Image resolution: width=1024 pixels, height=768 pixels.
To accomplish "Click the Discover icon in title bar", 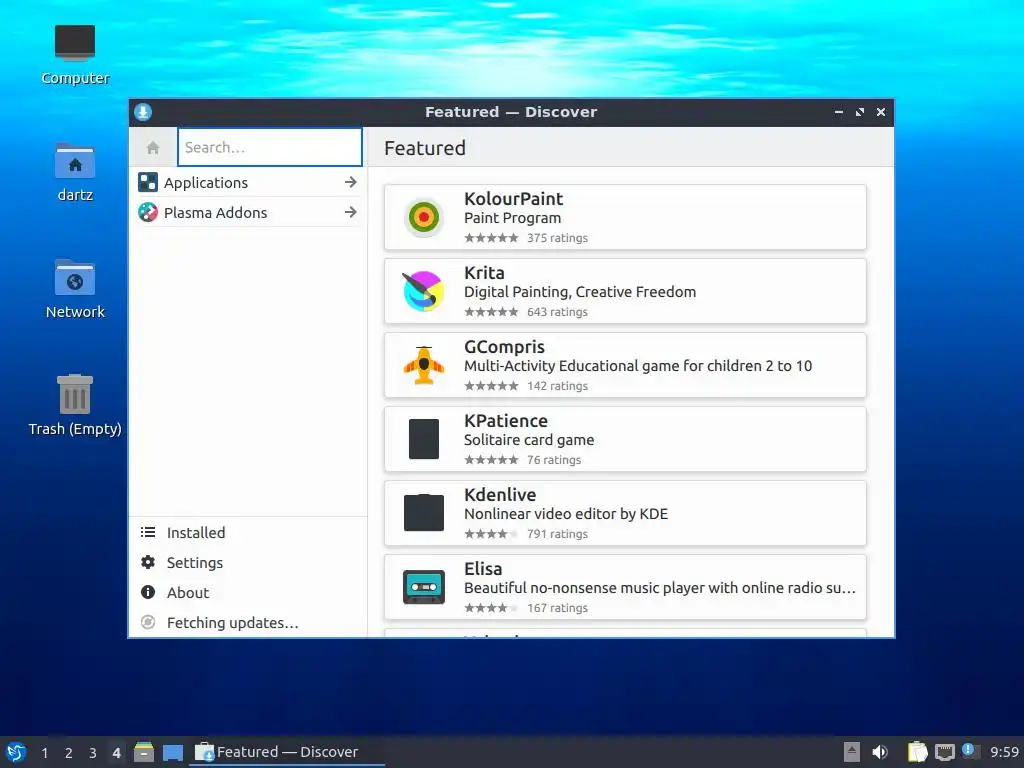I will [x=143, y=112].
